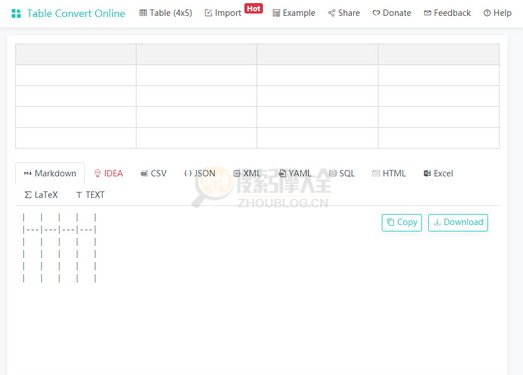
Task: Click the first header cell of table
Action: coord(76,54)
